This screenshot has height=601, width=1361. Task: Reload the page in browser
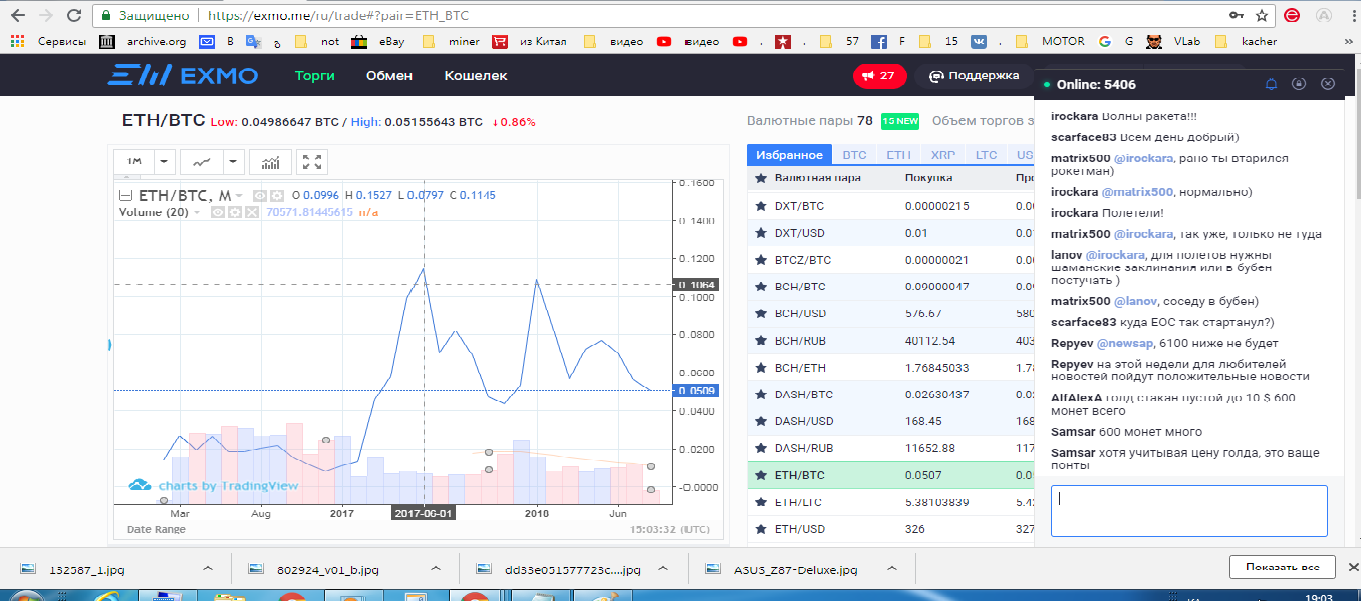[76, 16]
